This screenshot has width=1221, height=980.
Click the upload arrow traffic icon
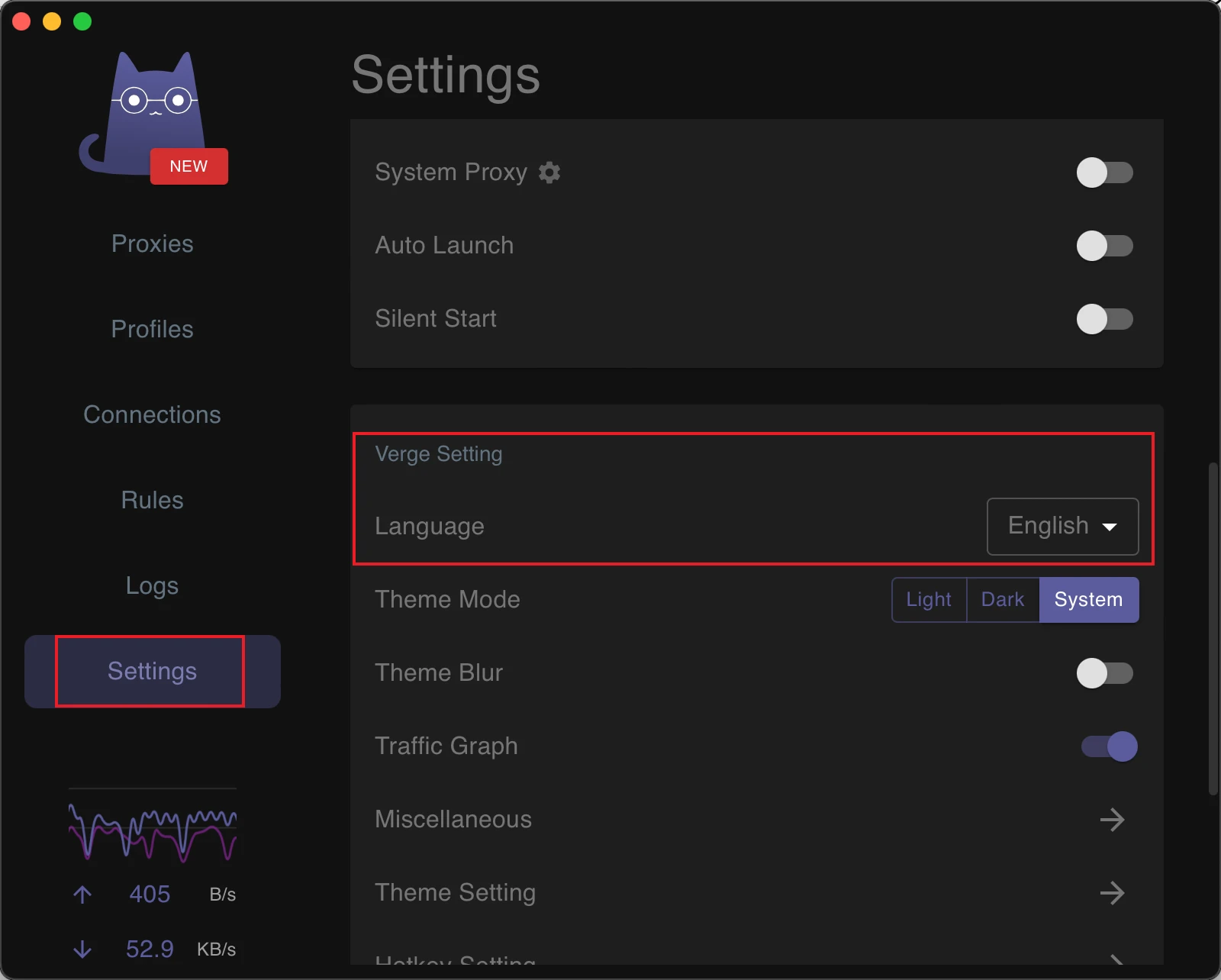pos(82,895)
